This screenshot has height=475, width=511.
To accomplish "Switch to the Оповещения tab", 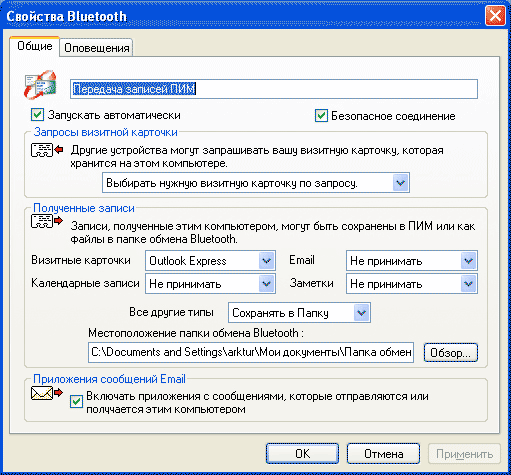I will (97, 48).
